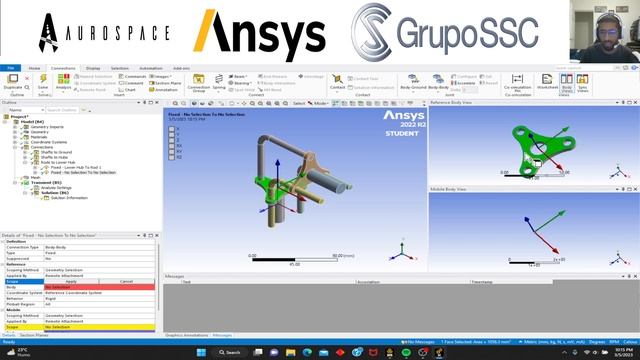Select Analysis Settings tree item

56,188
